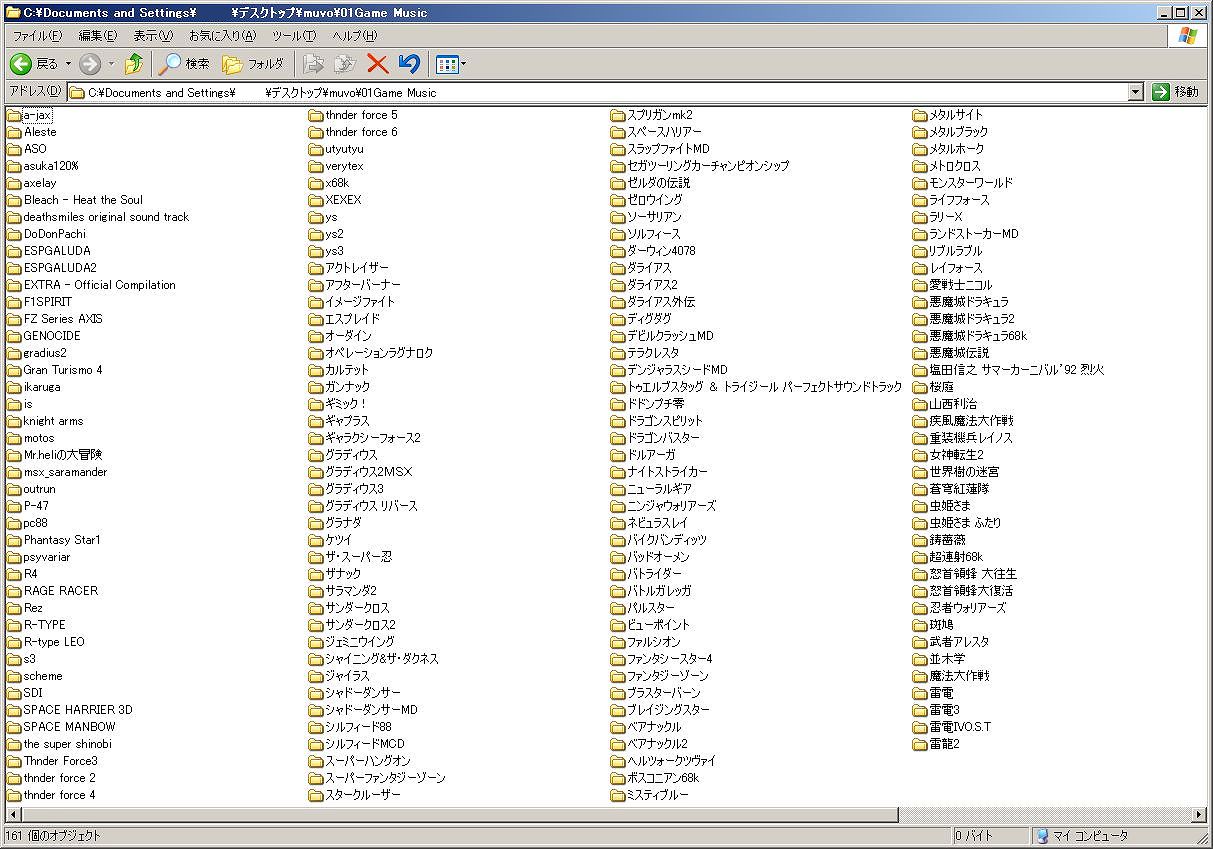
Task: Select 'グラディウス2MSX' folder name
Action: click(368, 472)
